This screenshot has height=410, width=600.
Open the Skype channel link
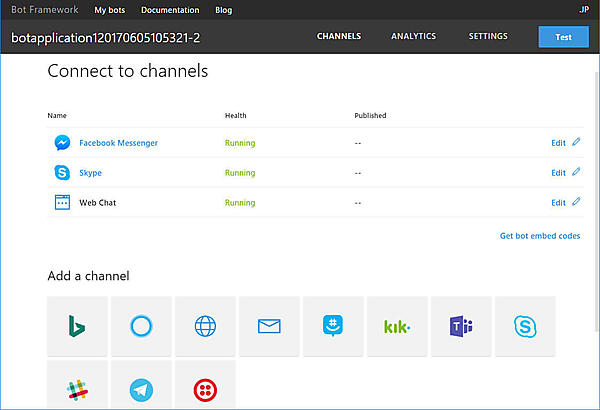pyautogui.click(x=90, y=173)
